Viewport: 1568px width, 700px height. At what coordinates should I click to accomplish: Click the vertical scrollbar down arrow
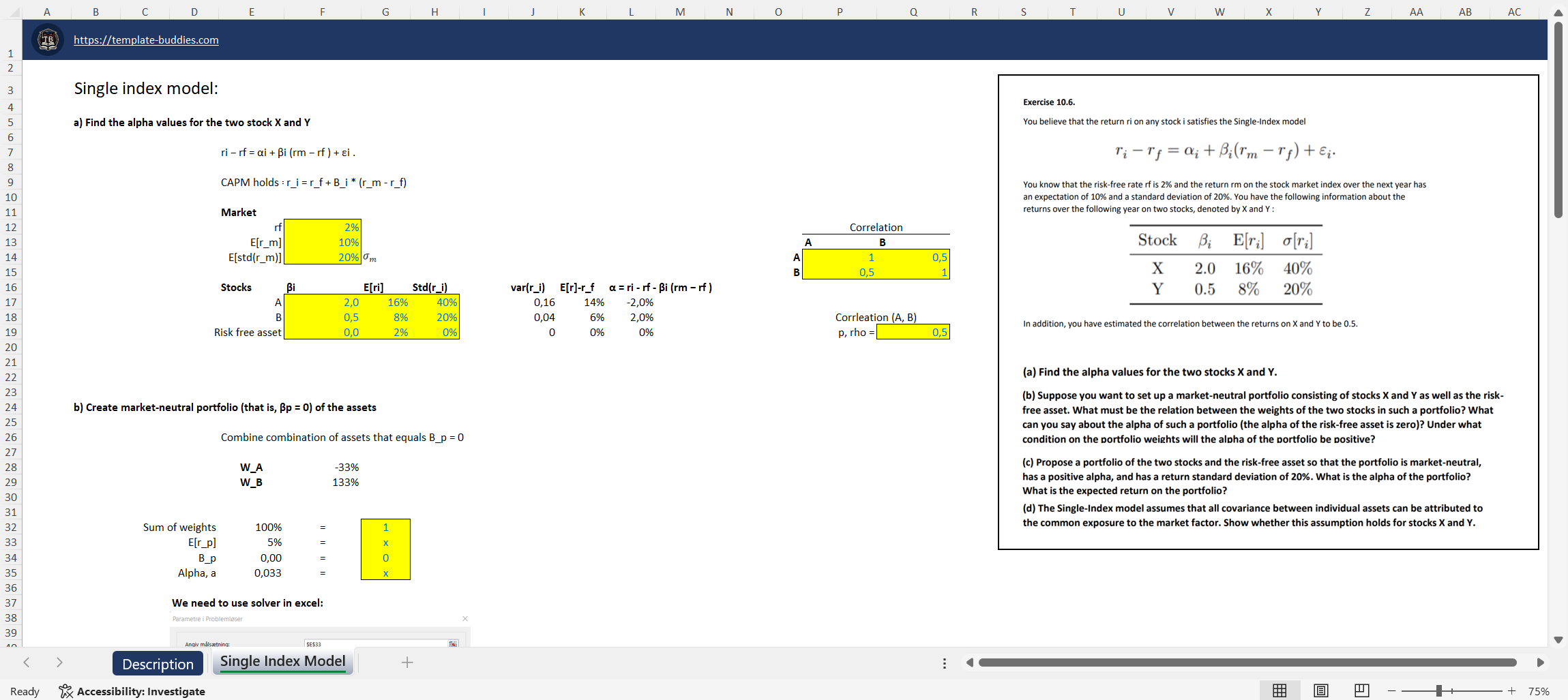(1558, 639)
